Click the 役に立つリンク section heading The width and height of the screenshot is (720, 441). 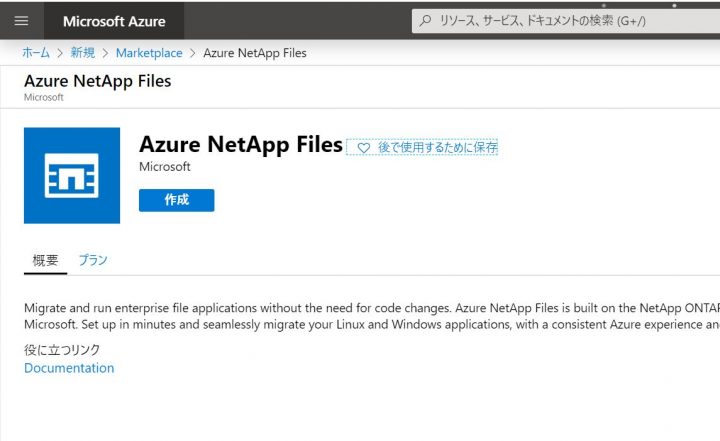pyautogui.click(x=62, y=349)
